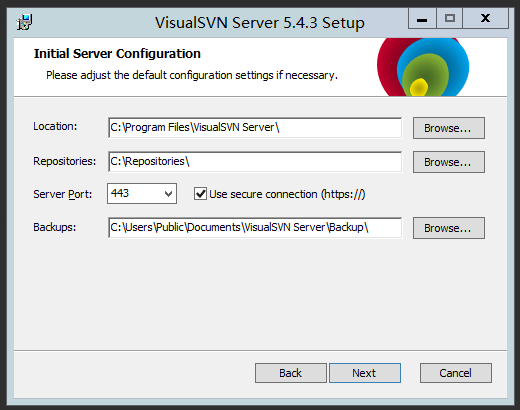Maximize the setup window
This screenshot has width=520, height=410.
(x=450, y=18)
